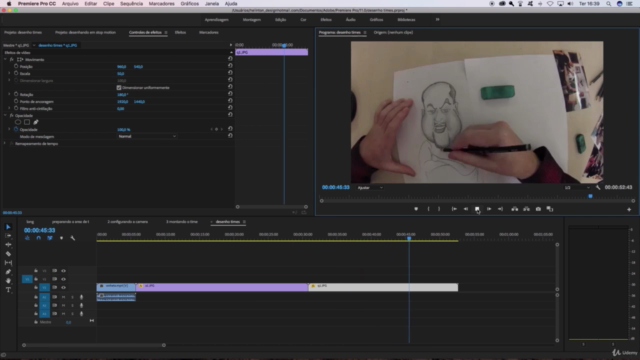Image resolution: width=640 pixels, height=360 pixels.
Task: Open timeline display settings wrench
Action: (x=73, y=238)
